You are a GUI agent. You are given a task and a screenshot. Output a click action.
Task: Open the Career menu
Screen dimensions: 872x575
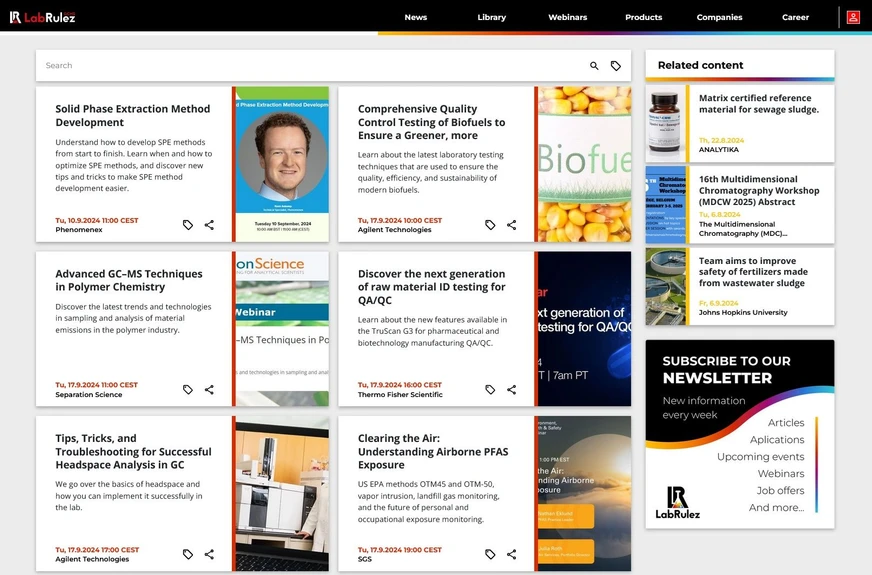point(795,17)
